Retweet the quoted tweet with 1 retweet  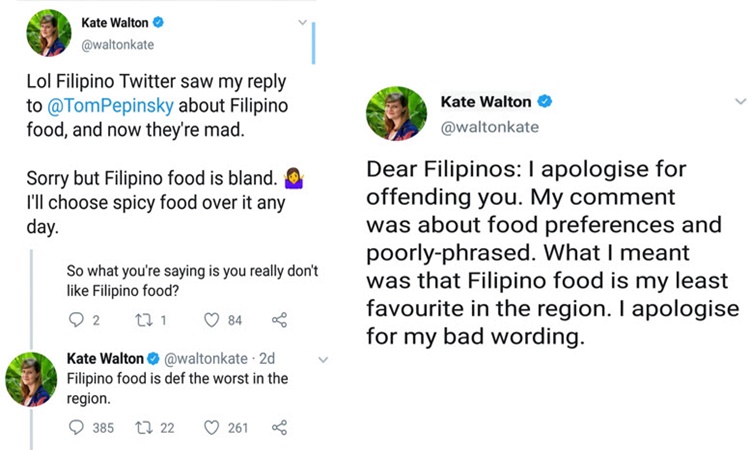(142, 320)
